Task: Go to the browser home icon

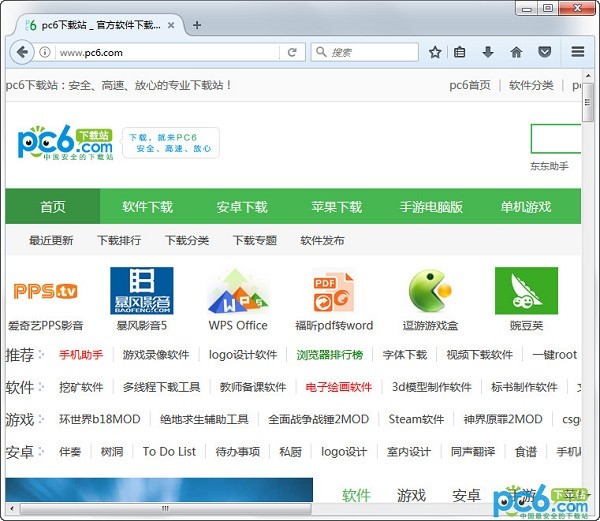Action: [x=516, y=52]
